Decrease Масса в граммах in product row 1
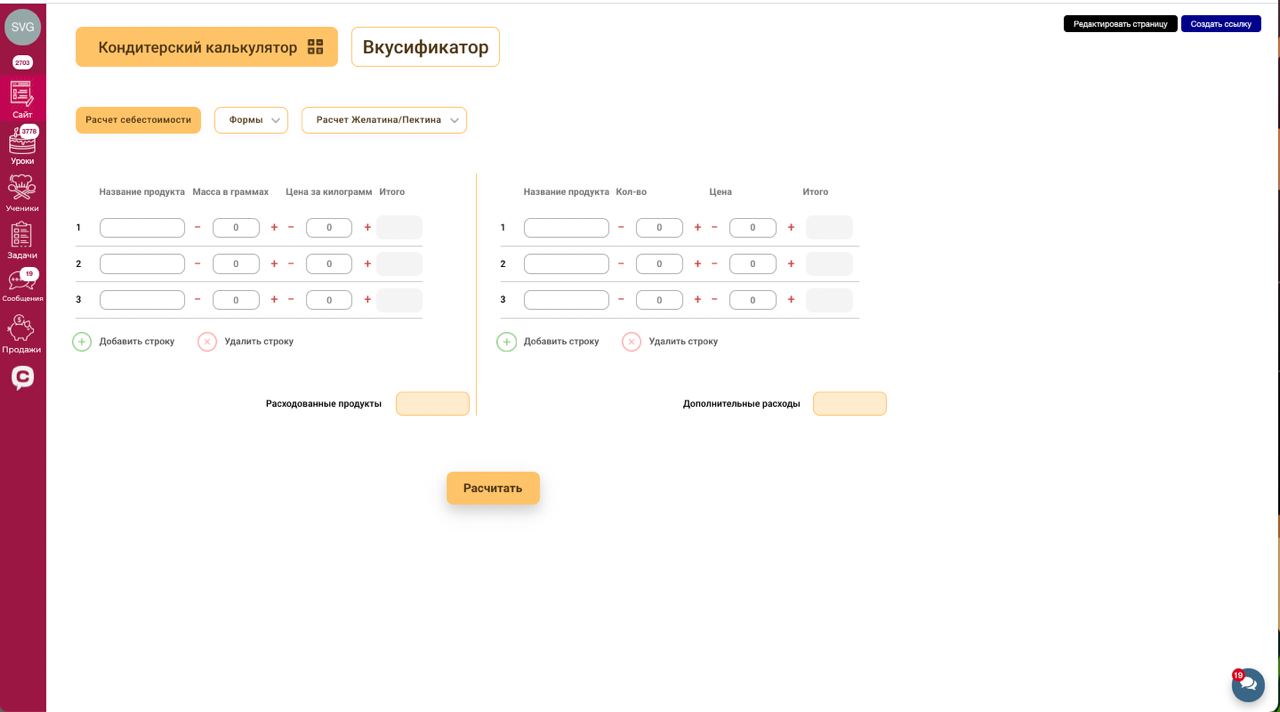Image resolution: width=1280 pixels, height=712 pixels. (x=198, y=228)
